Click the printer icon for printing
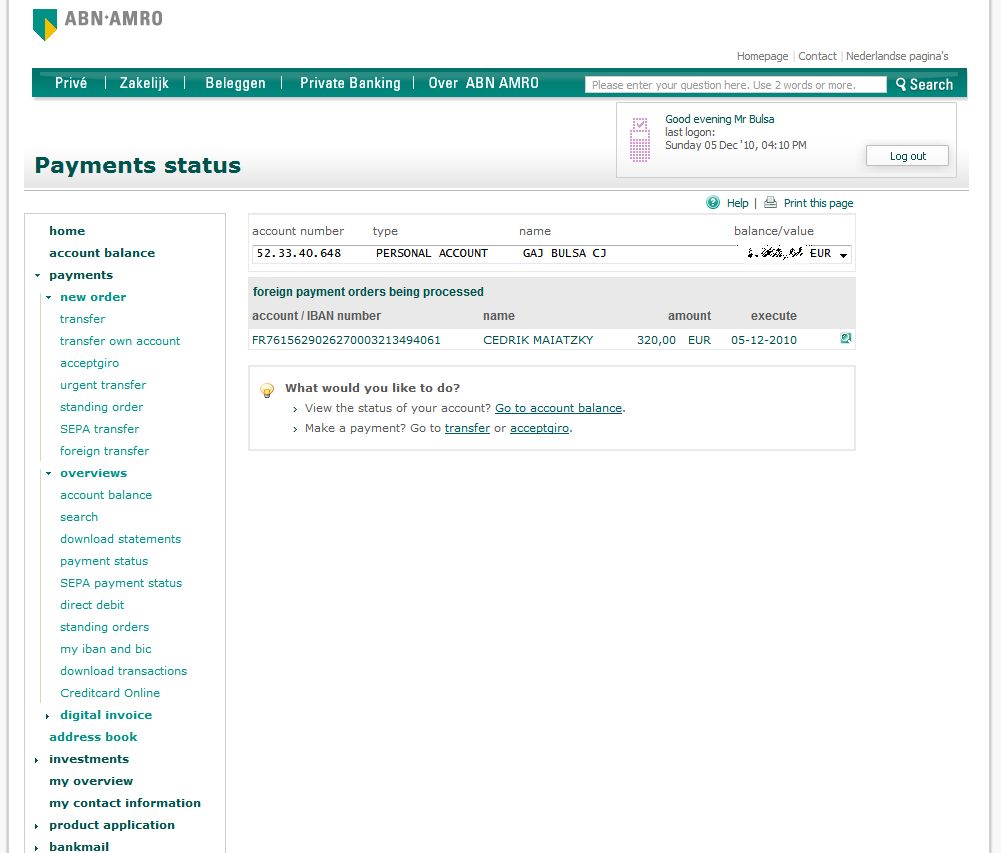This screenshot has height=853, width=1001. point(770,203)
